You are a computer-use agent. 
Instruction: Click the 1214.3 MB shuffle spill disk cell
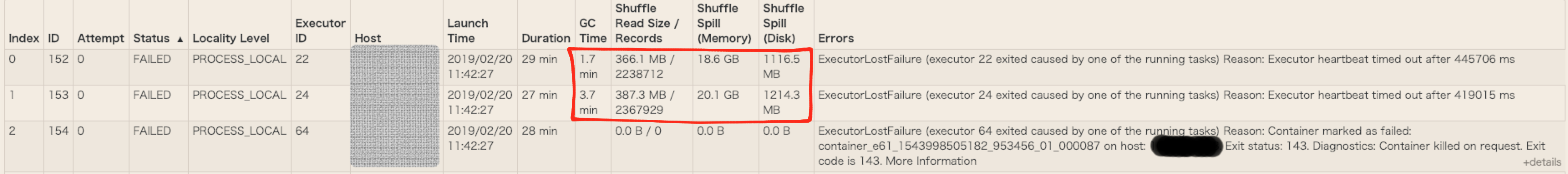(x=781, y=102)
